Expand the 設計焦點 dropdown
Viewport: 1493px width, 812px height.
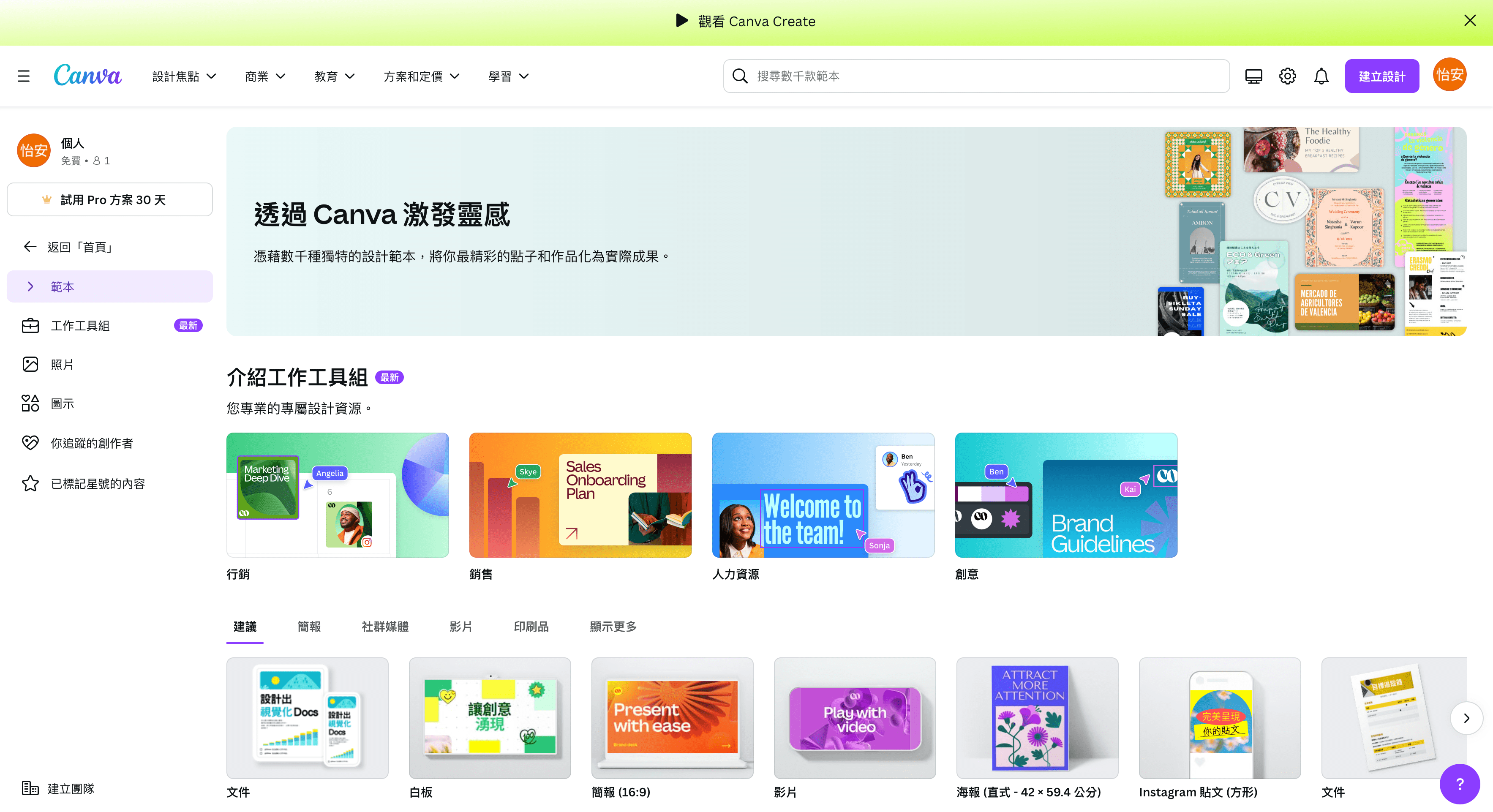pos(184,76)
